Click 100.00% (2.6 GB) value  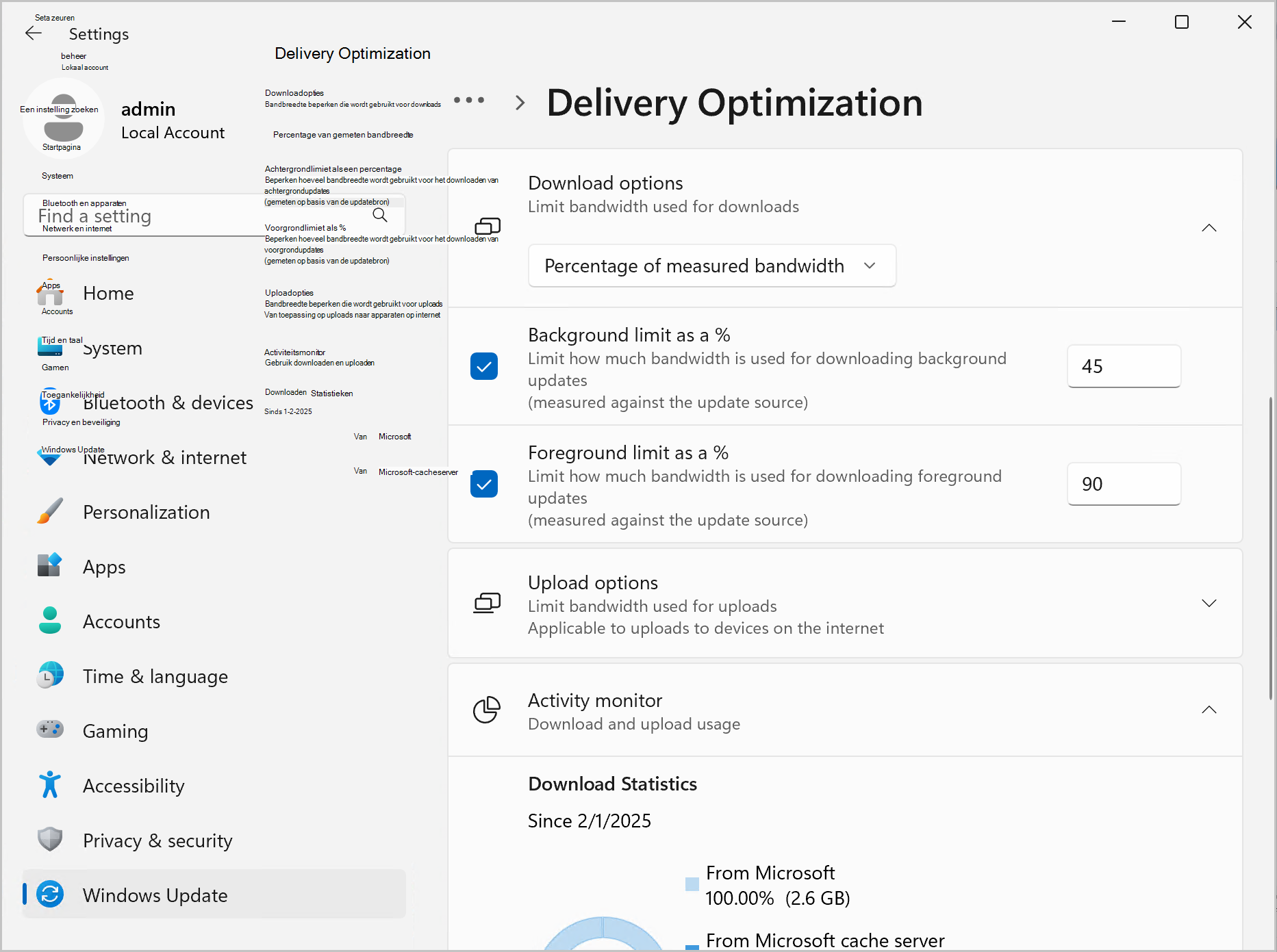point(778,898)
